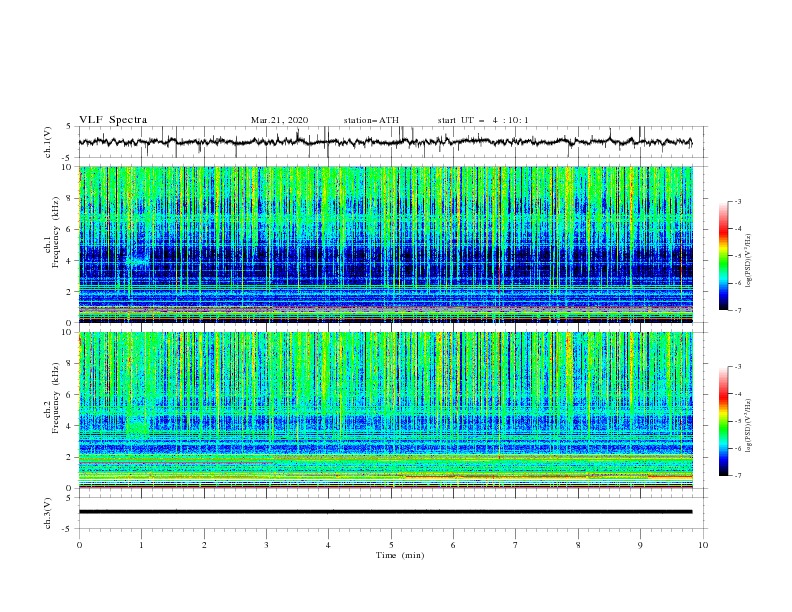The height and width of the screenshot is (612, 792).
Task: Select the "ch.1 Frequency (kHz)" axis label
Action: [x=52, y=232]
